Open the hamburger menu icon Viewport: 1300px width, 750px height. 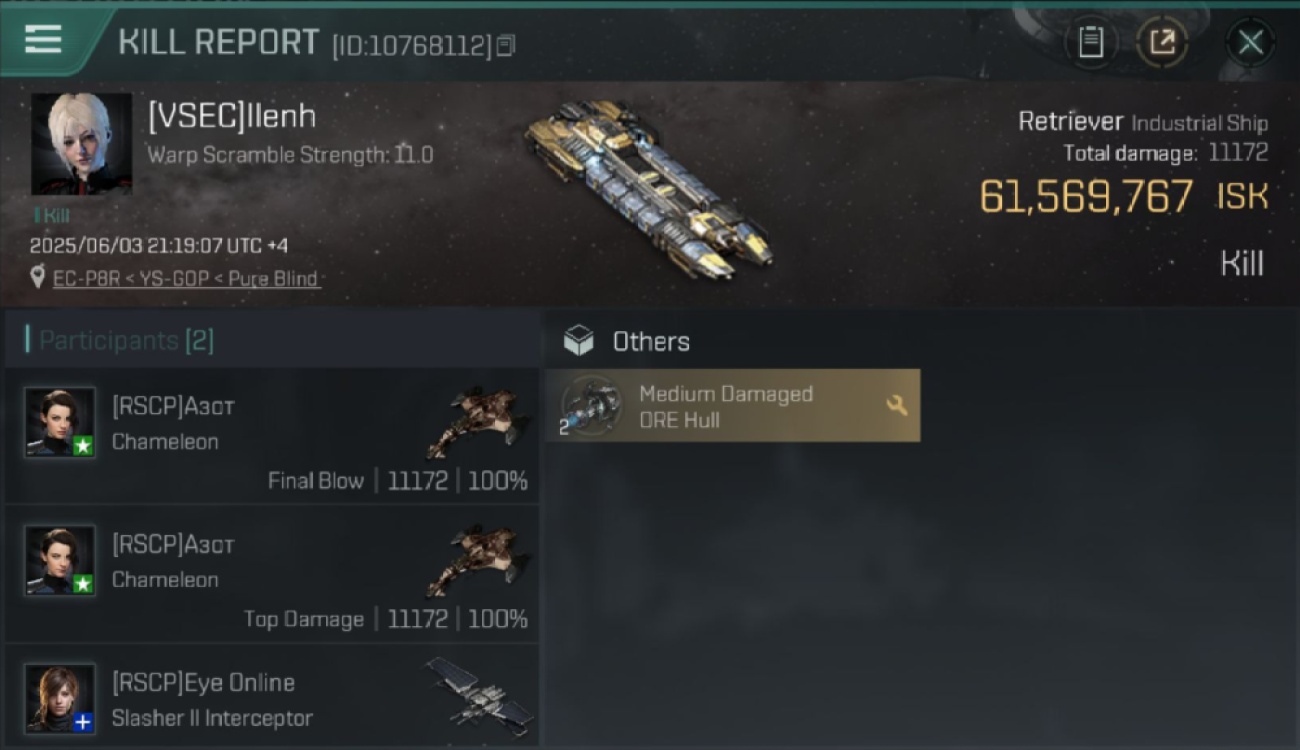pos(43,40)
